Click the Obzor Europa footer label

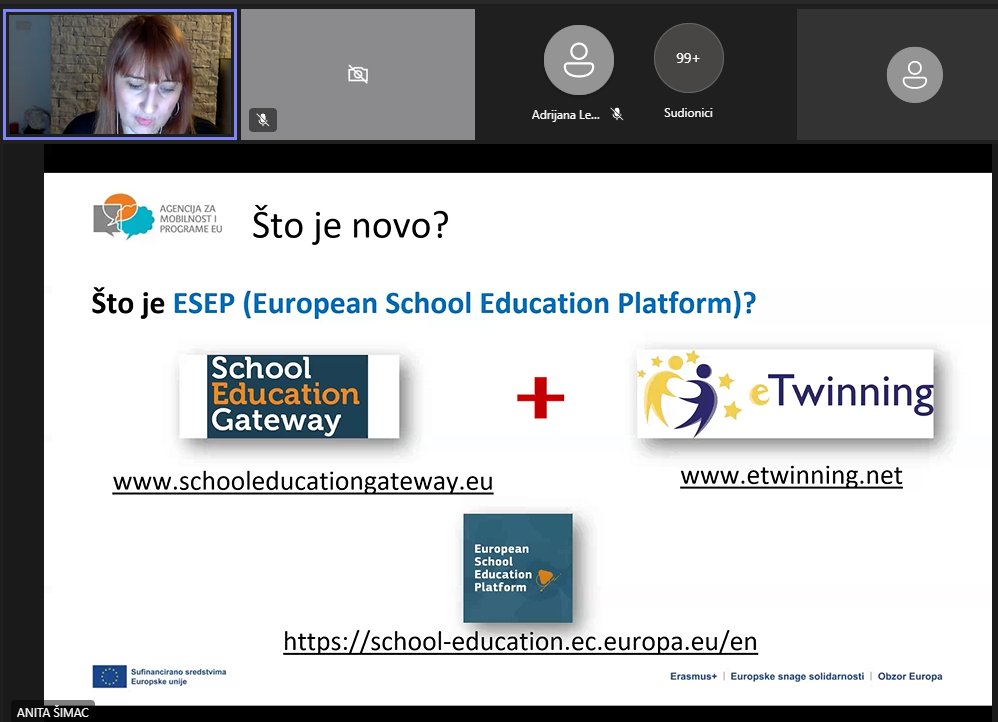tap(910, 676)
